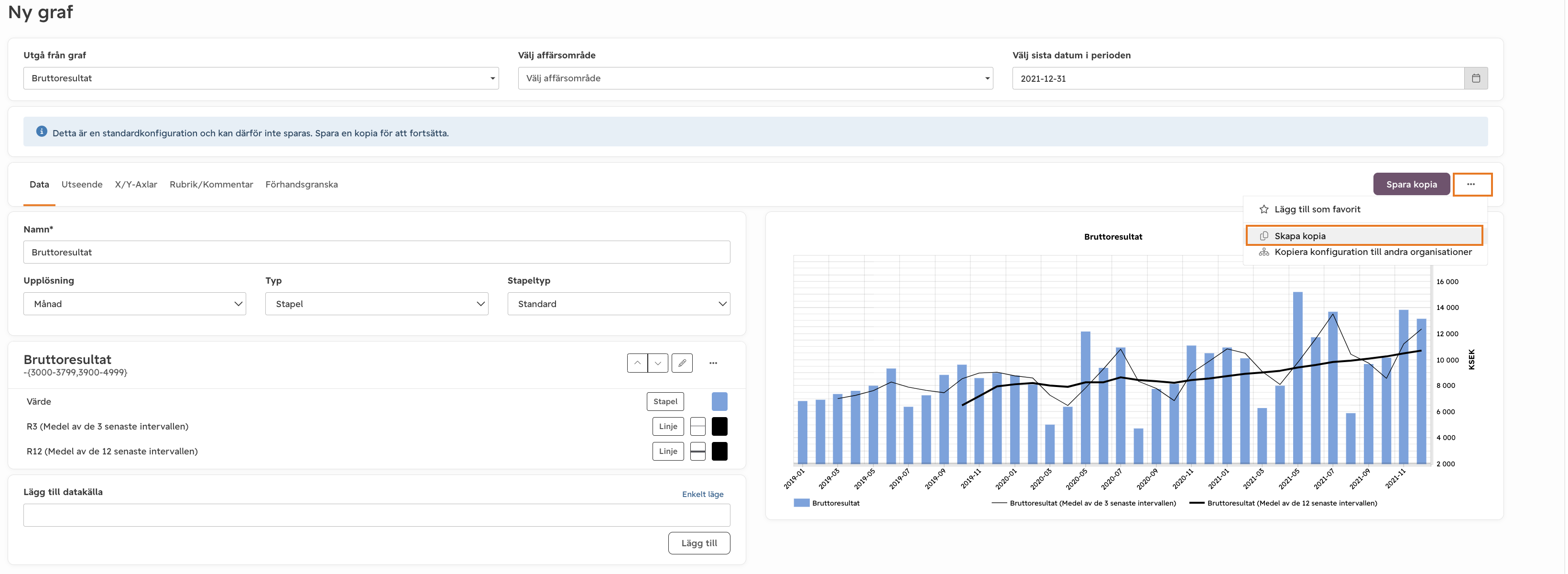
Task: Toggle the 12 senaste intervallen legend entry
Action: pos(1283,503)
